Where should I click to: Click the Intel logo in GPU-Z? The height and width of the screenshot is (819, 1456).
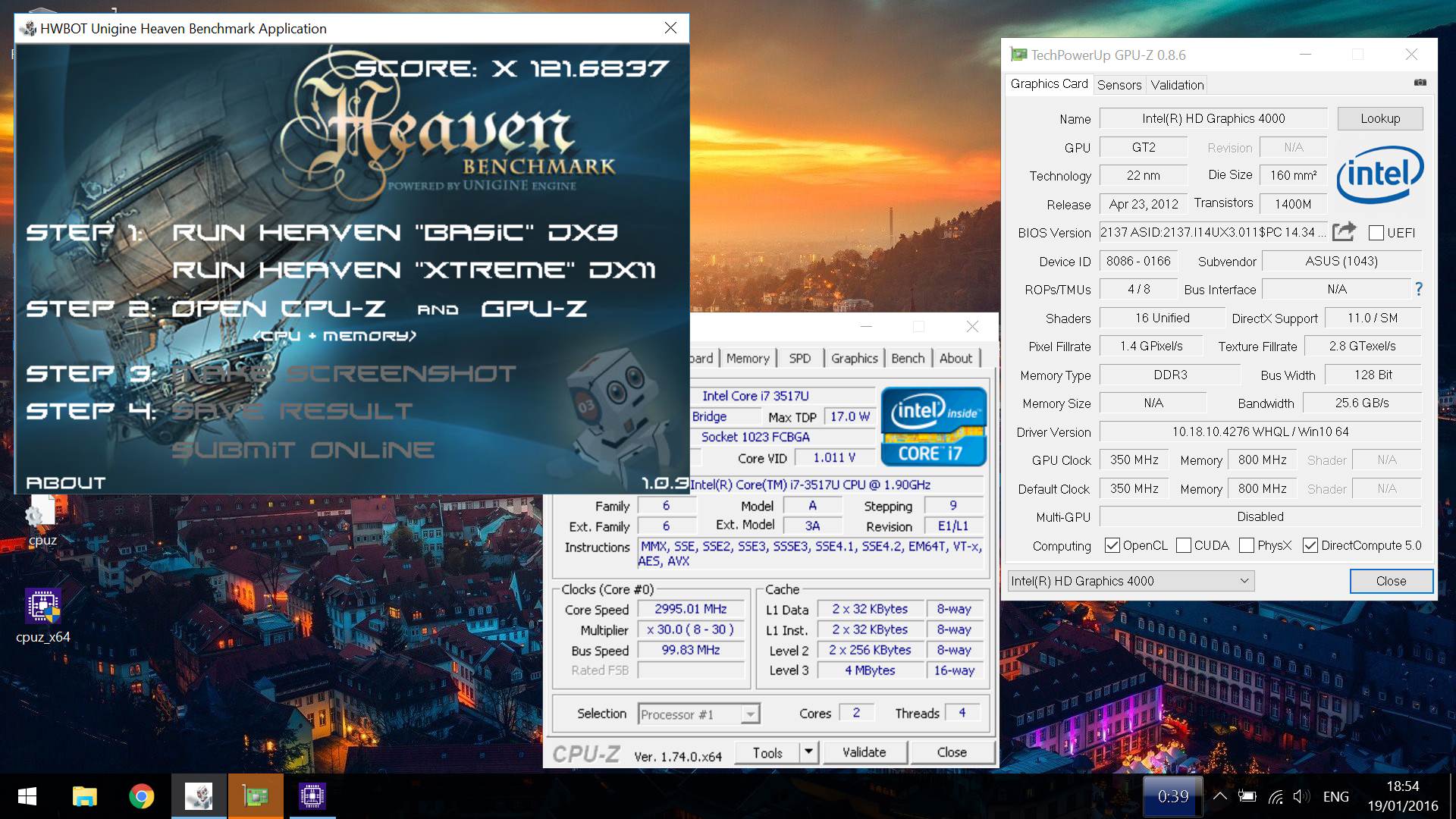[x=1379, y=174]
